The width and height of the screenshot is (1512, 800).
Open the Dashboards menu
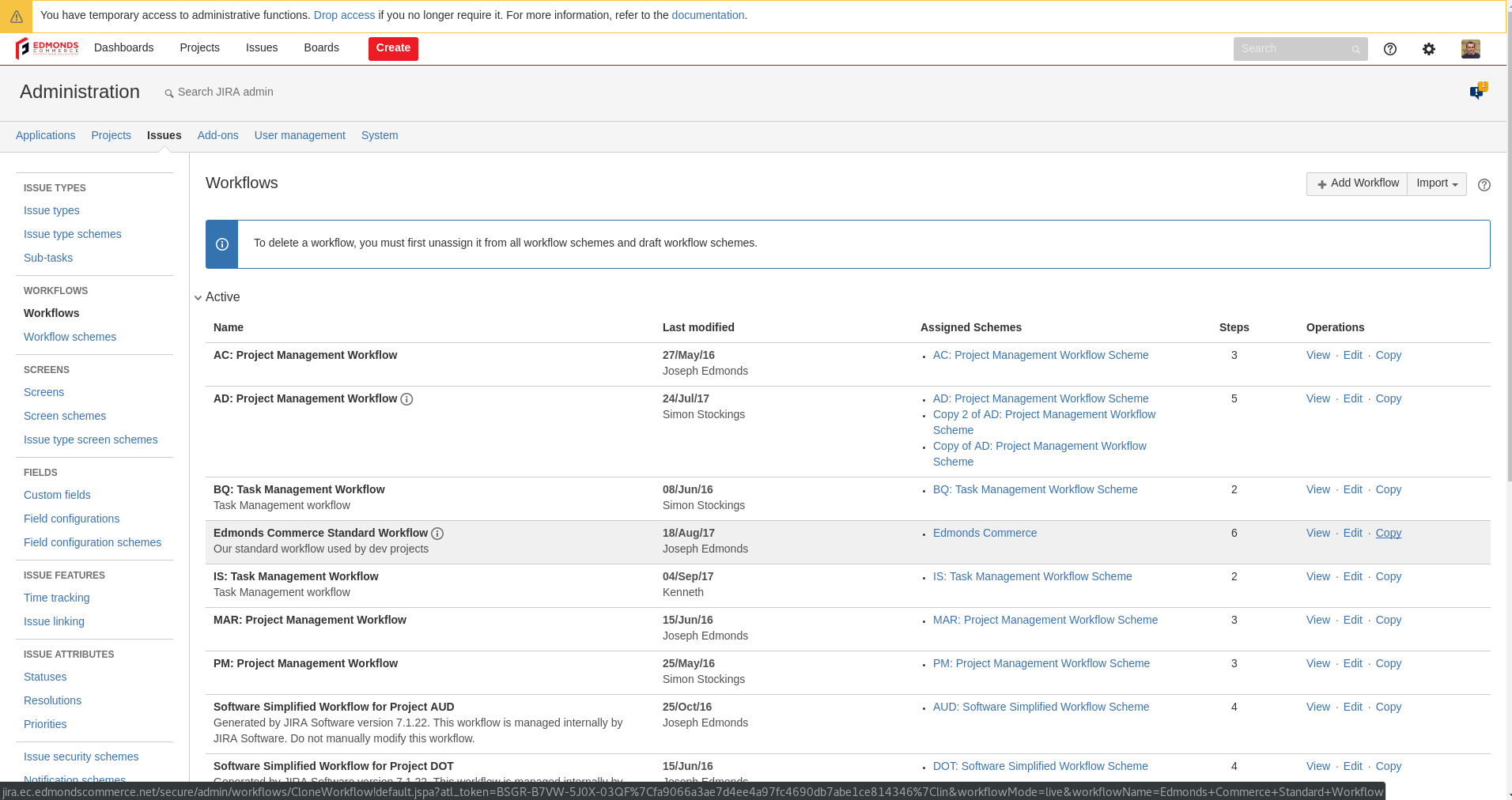(x=124, y=47)
